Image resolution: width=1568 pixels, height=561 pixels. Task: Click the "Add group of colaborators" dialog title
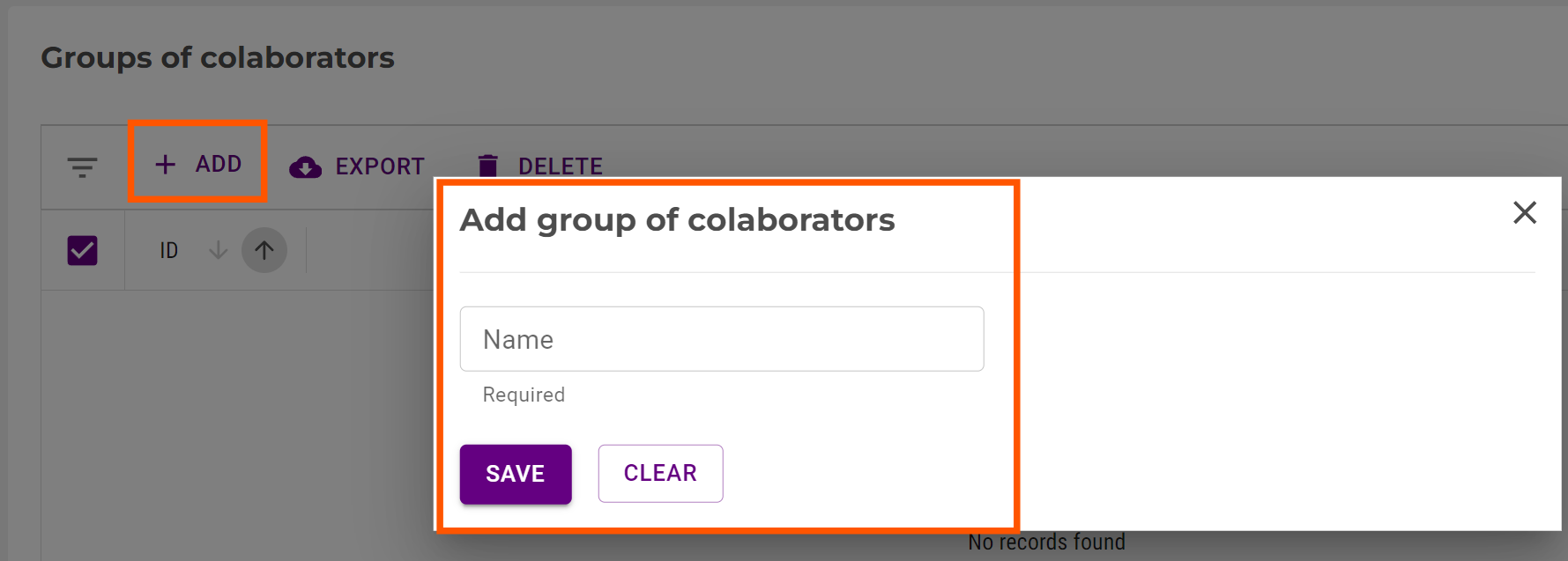(677, 220)
